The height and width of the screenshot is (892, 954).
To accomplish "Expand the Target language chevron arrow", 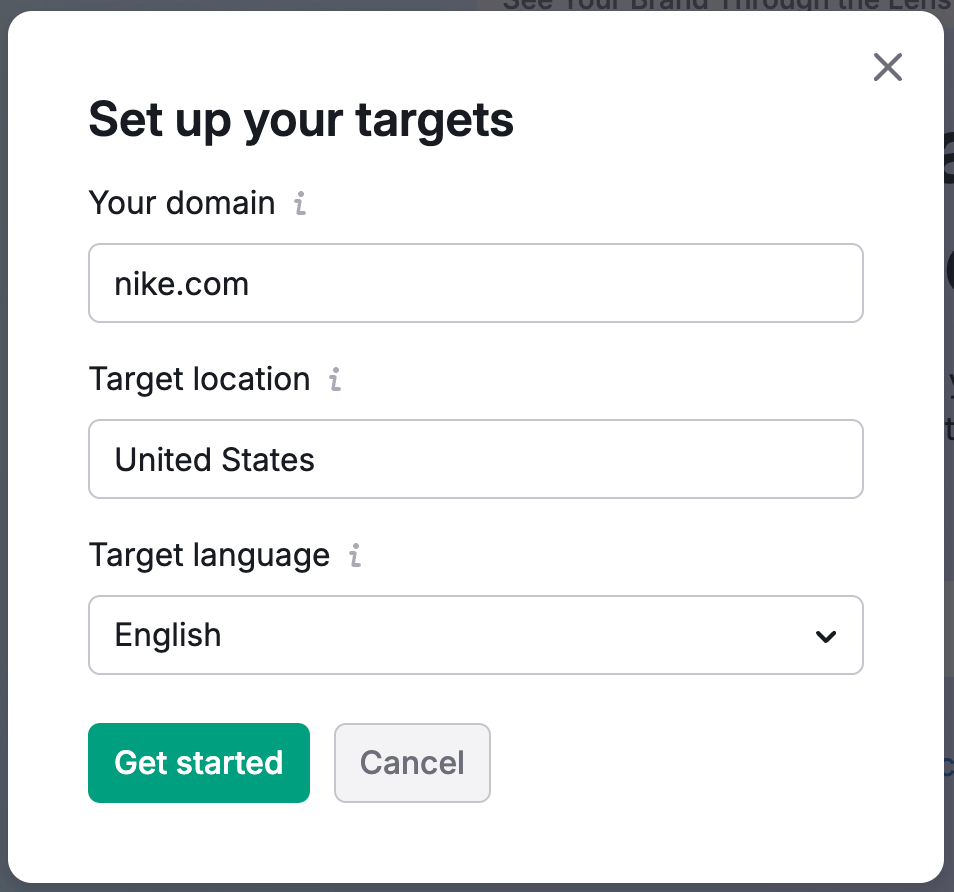I will 825,636.
